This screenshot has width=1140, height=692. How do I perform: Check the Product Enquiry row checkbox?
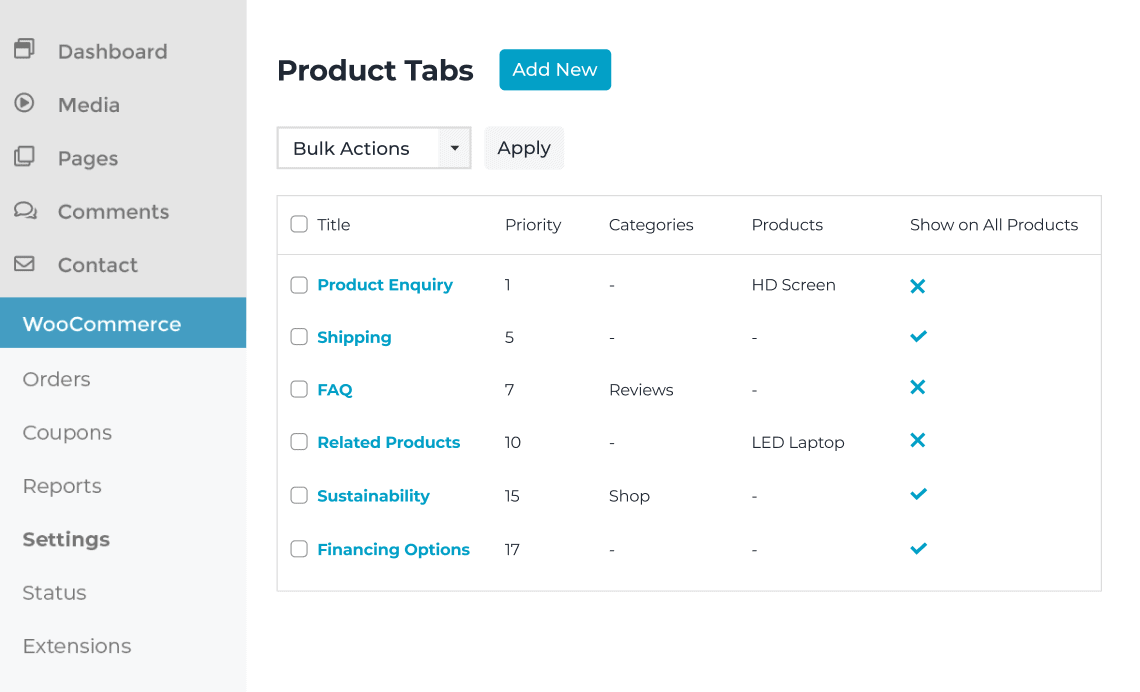298,285
